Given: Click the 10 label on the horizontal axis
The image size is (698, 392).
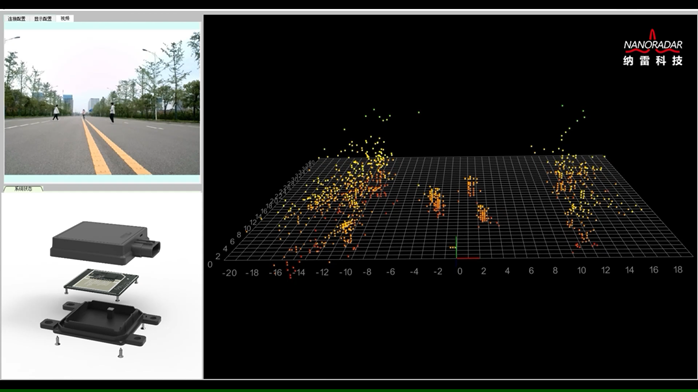Looking at the screenshot, I should pos(581,271).
